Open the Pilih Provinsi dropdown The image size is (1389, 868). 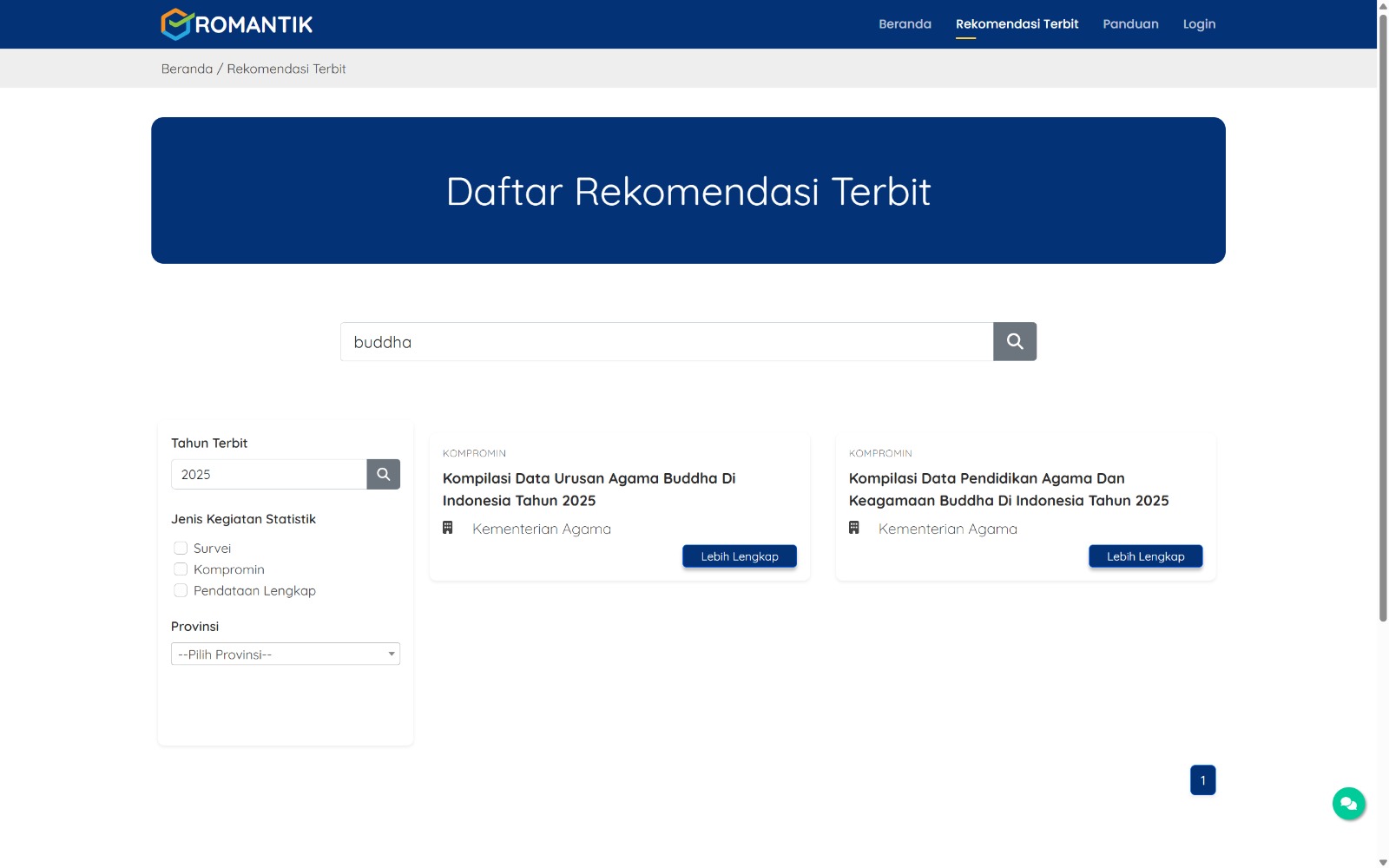click(x=285, y=654)
